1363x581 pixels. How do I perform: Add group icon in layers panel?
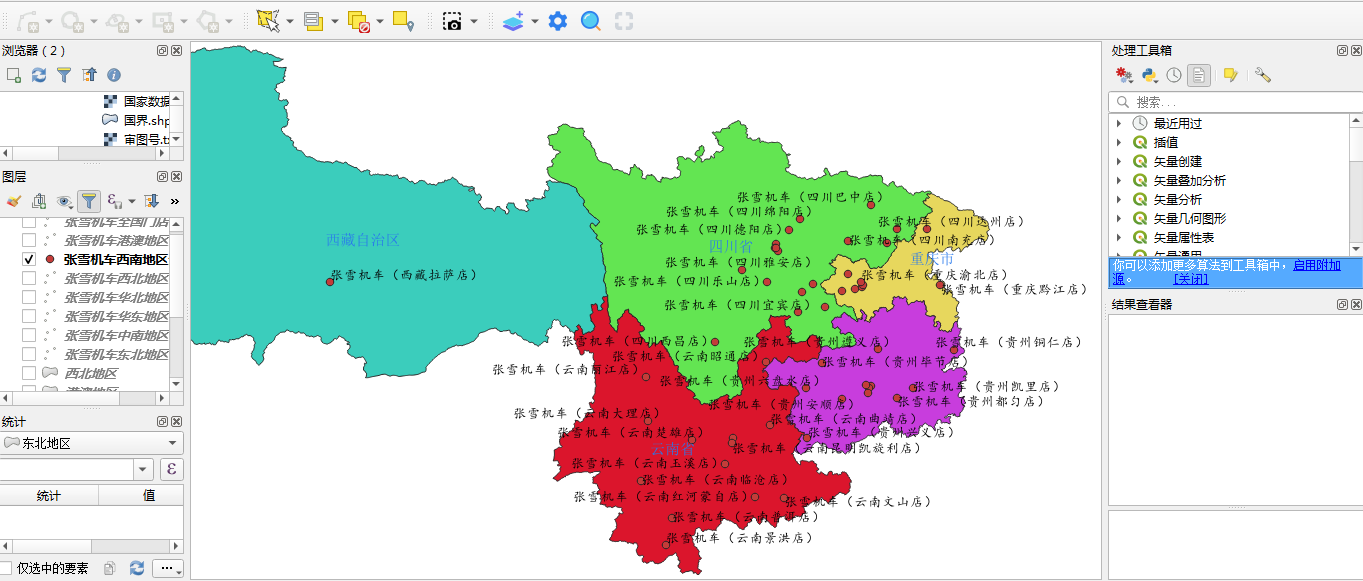39,201
